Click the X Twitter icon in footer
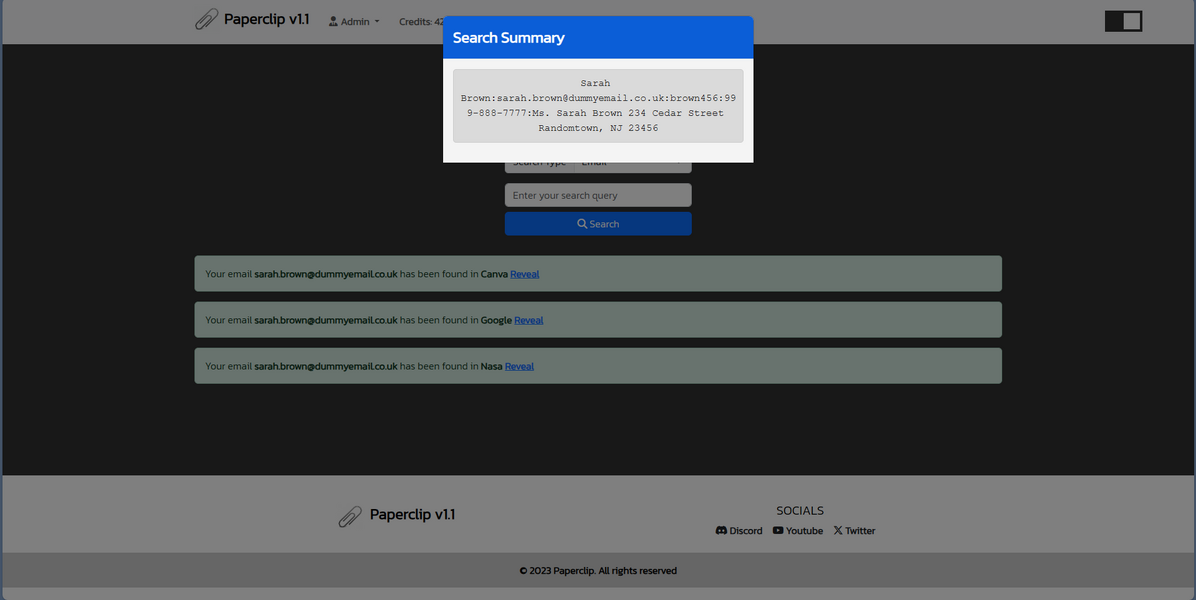The image size is (1196, 600). [838, 531]
